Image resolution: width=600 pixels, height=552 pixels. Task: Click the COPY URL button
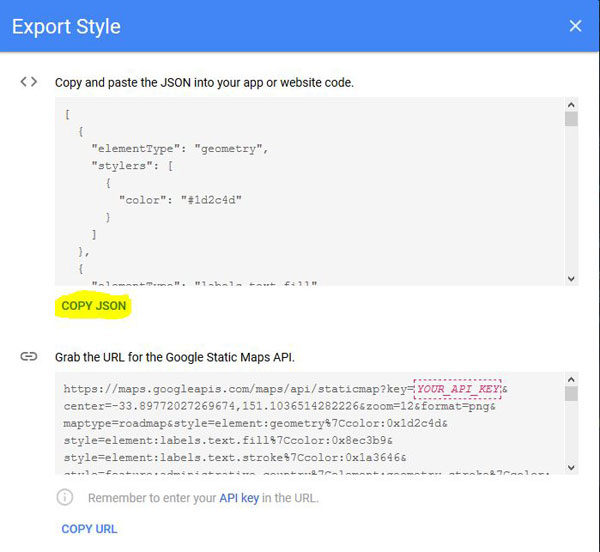tap(89, 529)
